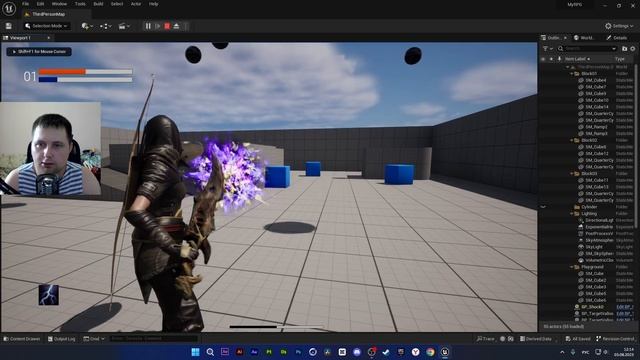Screen dimensions: 640x360
Task: Open the Settings dropdown in the toolbar
Action: click(x=619, y=26)
